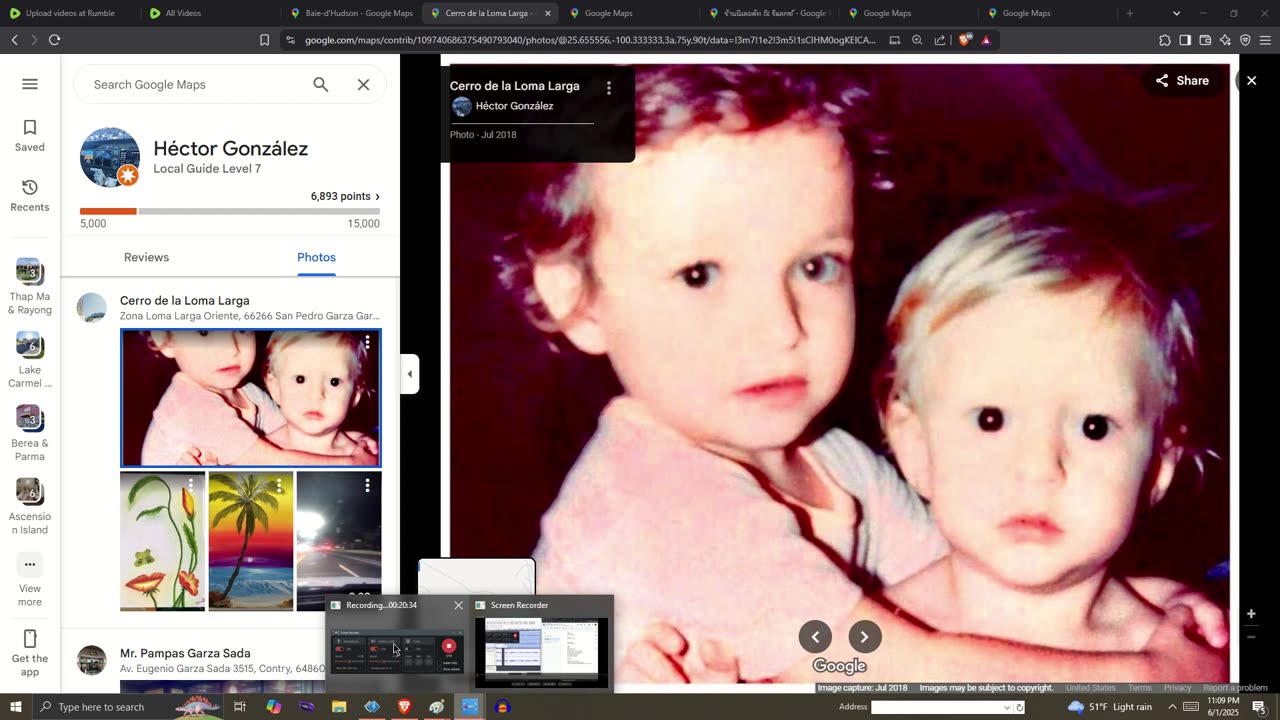Open photo options three-dot menu
Image resolution: width=1280 pixels, height=720 pixels.
(x=608, y=88)
